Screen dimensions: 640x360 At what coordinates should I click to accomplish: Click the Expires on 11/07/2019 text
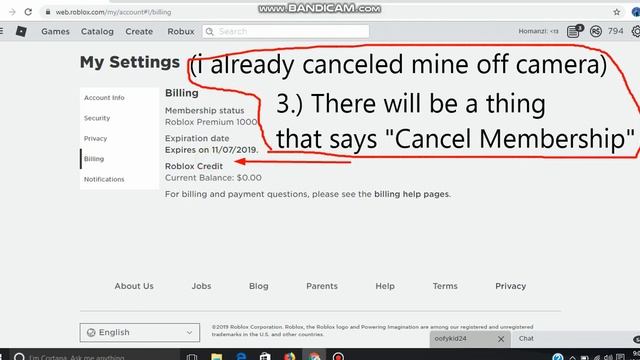(x=211, y=150)
